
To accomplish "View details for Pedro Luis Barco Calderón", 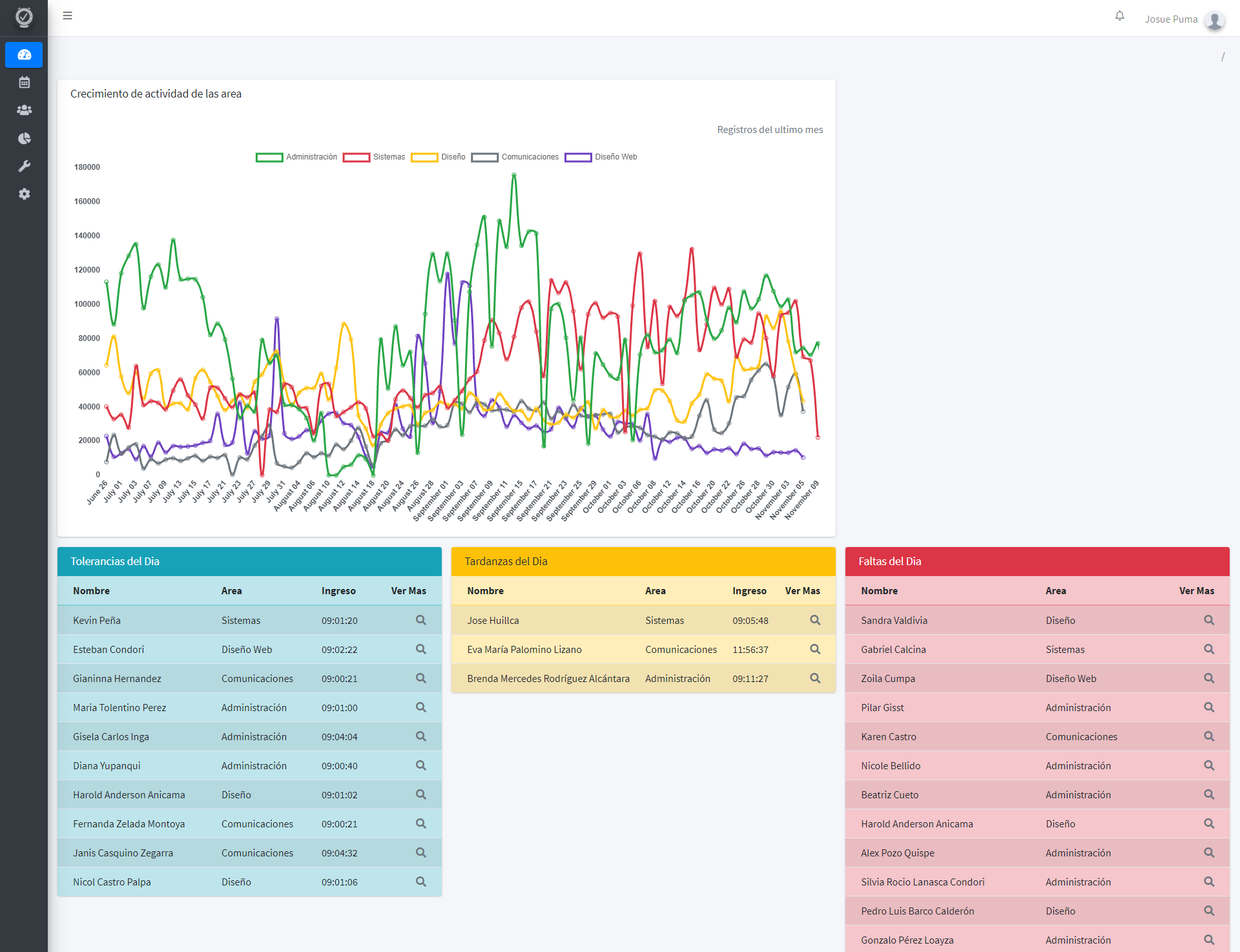I will (x=1209, y=911).
